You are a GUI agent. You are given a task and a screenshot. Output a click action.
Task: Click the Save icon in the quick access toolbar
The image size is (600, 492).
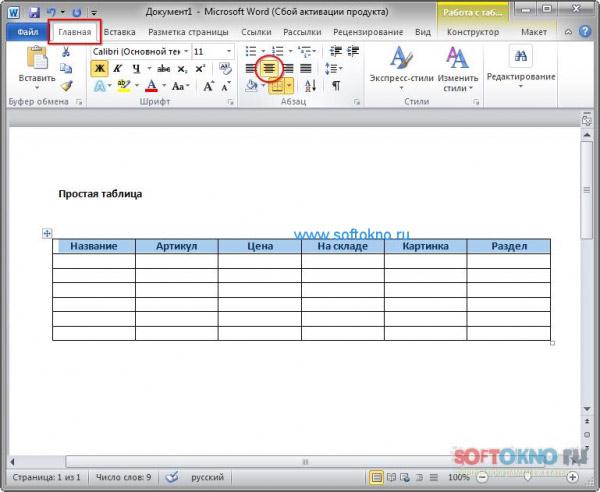(34, 12)
